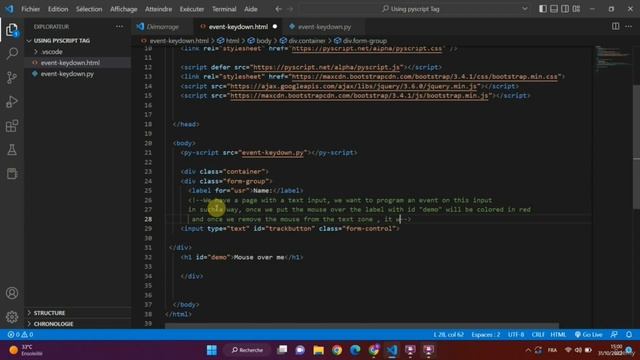Toggle the secondary side bar layout icon
640x360 pixels.
point(565,9)
